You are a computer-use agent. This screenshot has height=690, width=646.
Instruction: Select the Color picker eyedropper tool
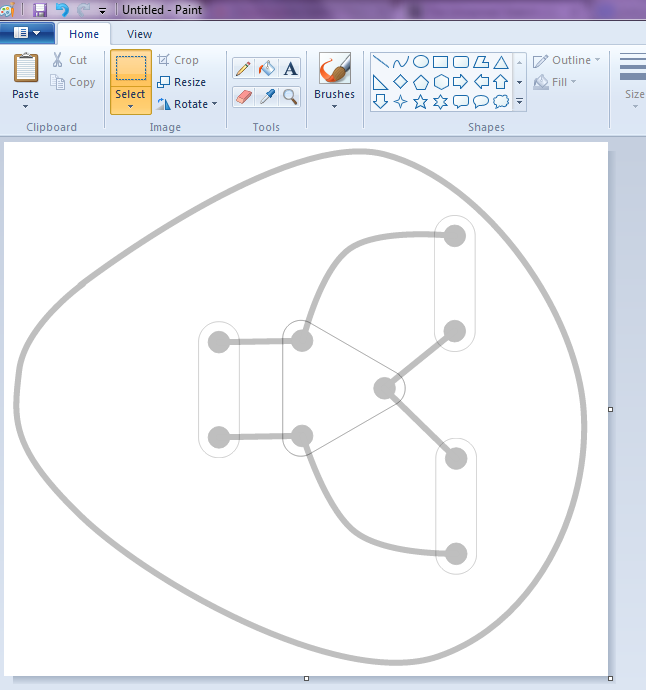coord(267,96)
